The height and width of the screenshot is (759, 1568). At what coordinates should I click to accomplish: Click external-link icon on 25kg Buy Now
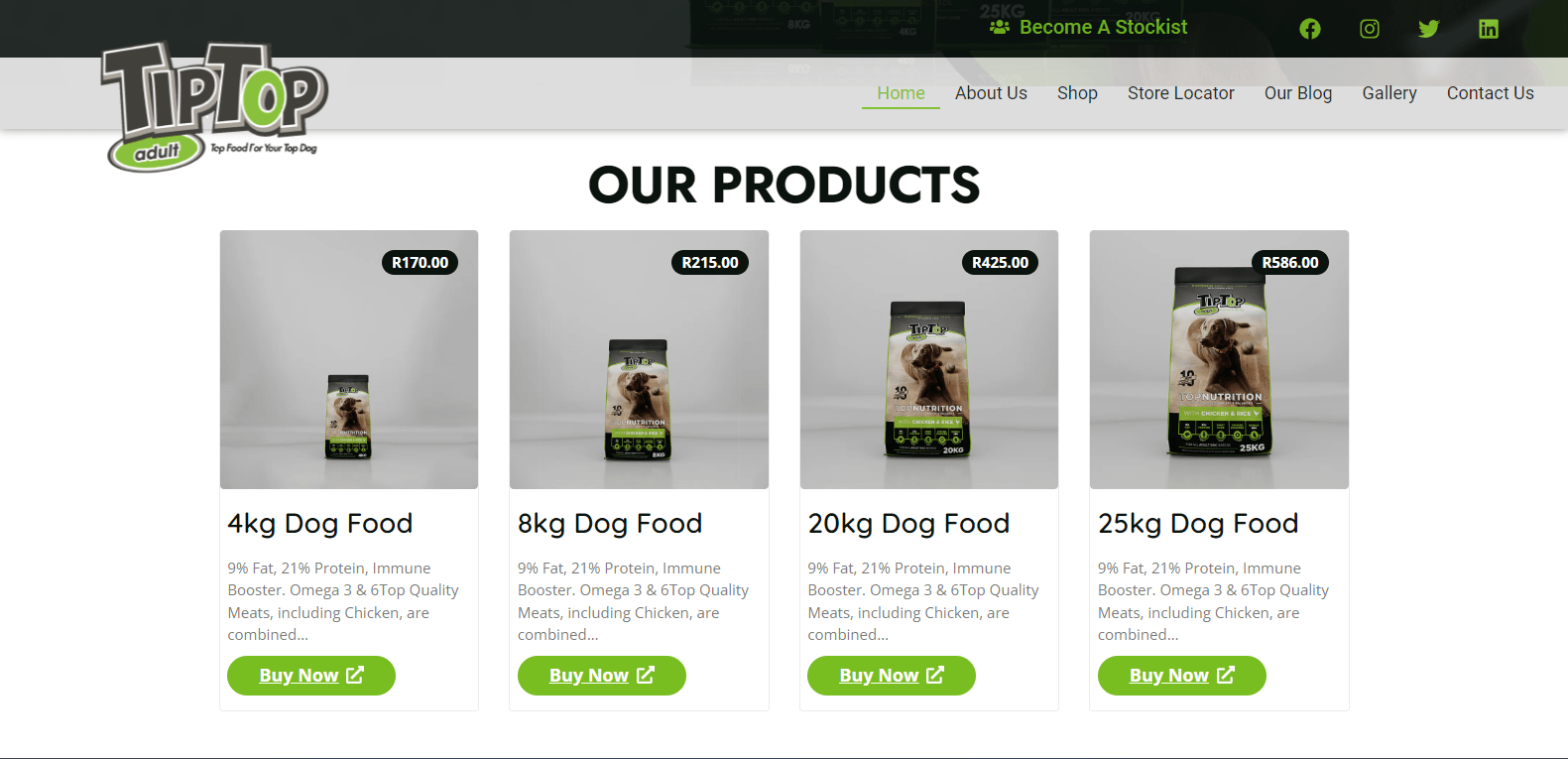click(x=1226, y=675)
